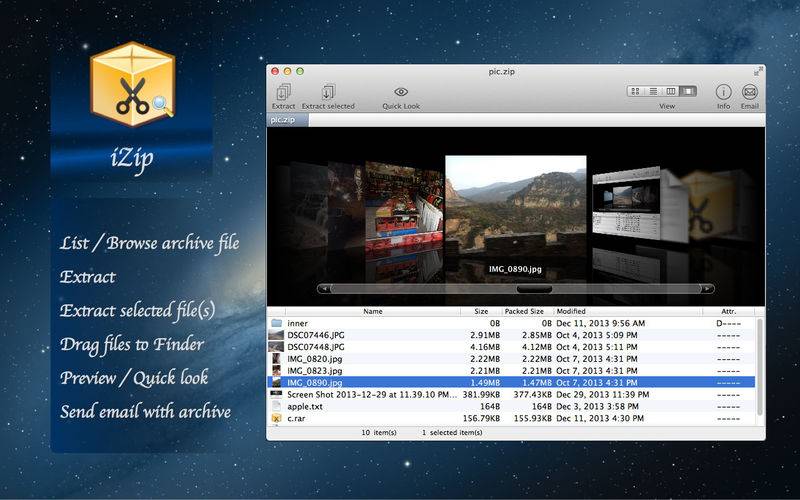This screenshot has height=500, width=800.
Task: Click the Extract toolbar icon
Action: (x=283, y=92)
